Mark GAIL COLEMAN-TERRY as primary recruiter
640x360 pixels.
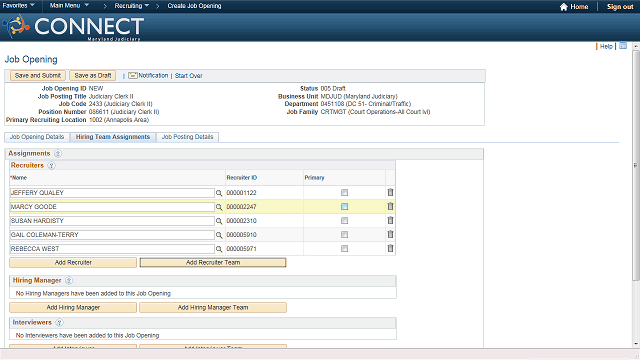coord(344,235)
